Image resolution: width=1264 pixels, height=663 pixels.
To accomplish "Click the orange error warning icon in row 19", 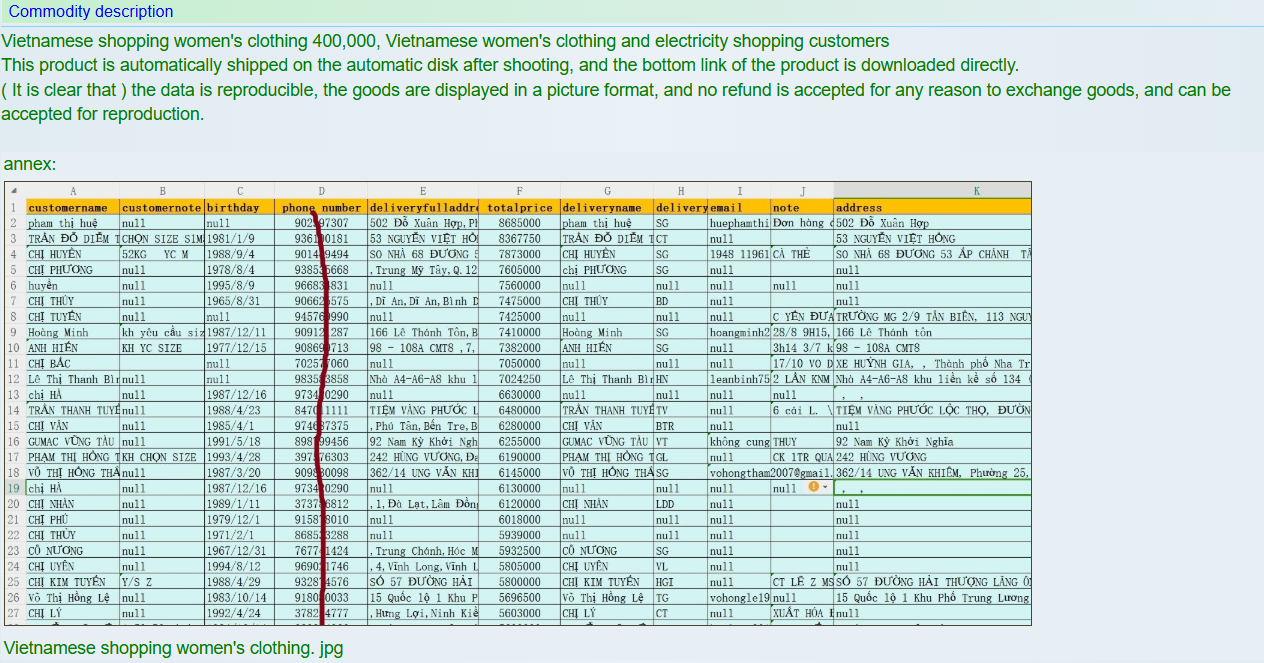I will click(x=813, y=487).
